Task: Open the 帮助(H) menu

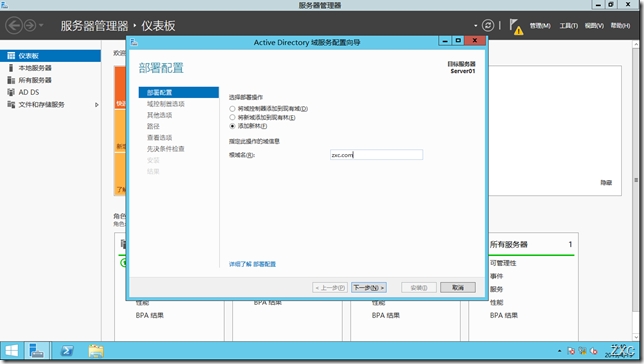Action: point(620,25)
